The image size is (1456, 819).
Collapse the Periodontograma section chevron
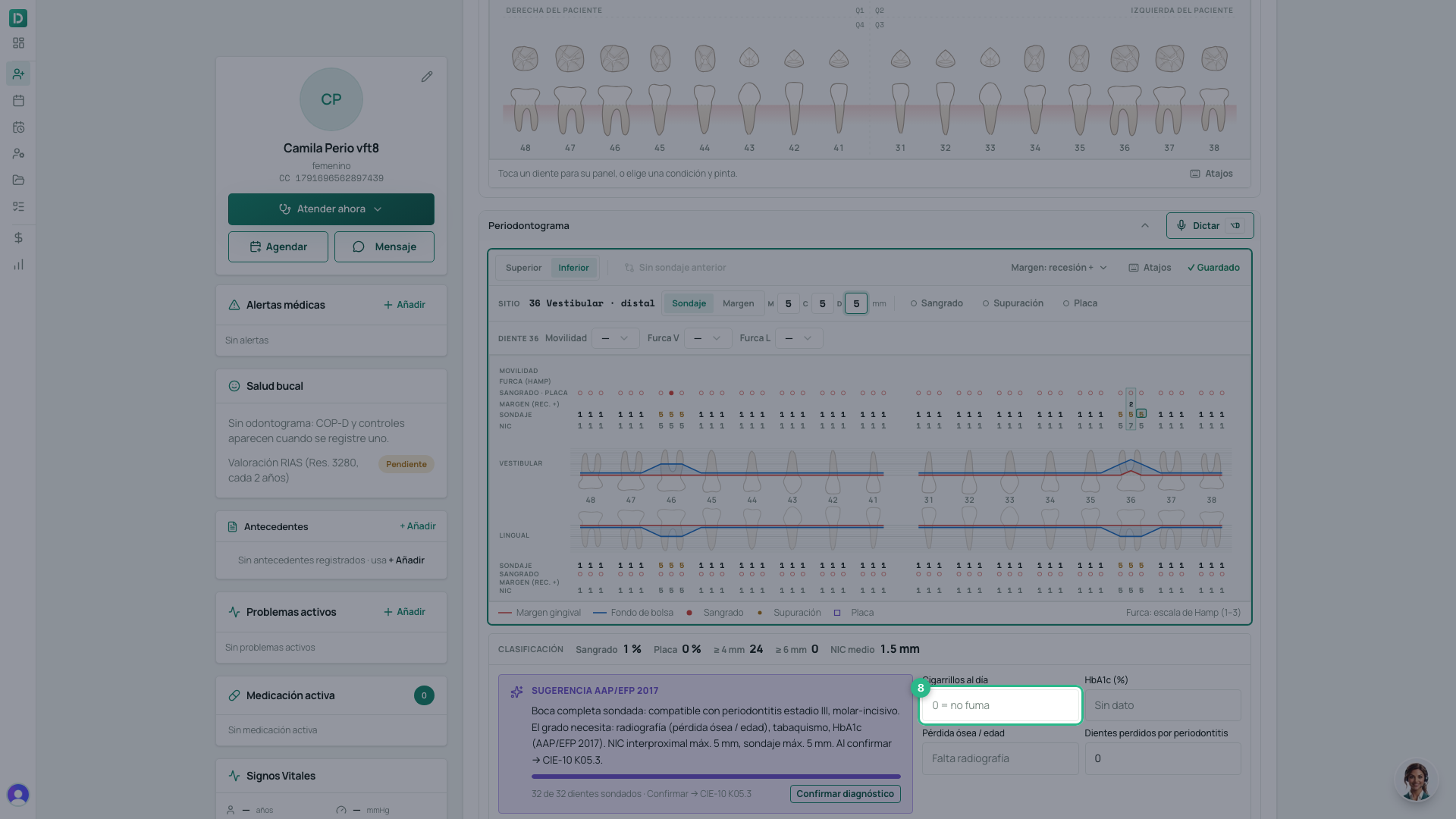tap(1145, 226)
